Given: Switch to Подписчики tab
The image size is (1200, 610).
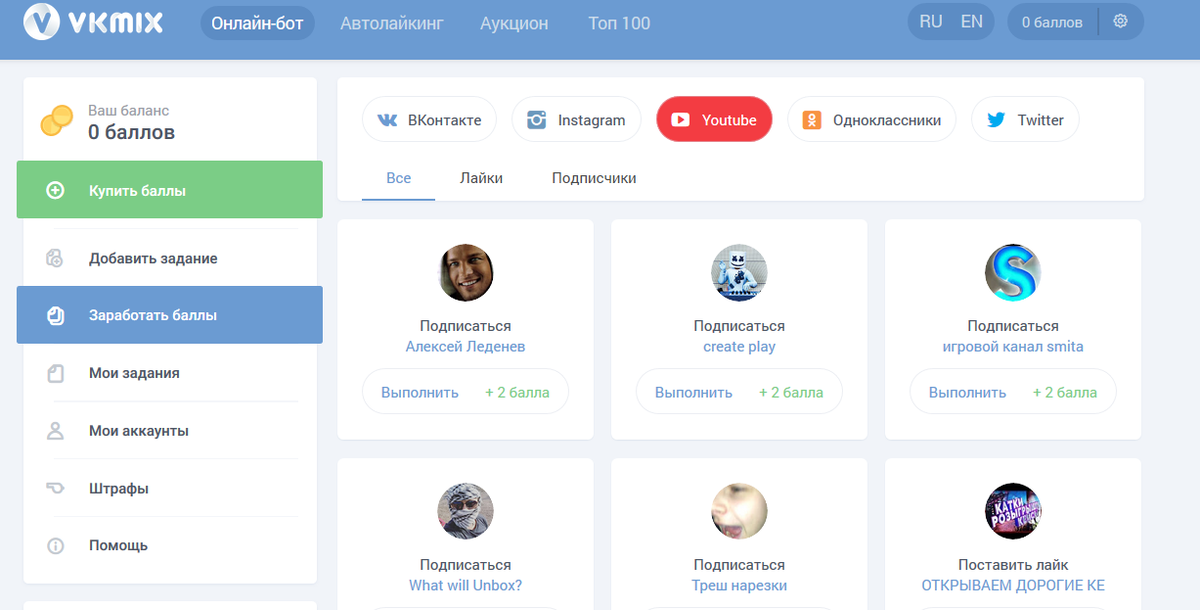Looking at the screenshot, I should [x=594, y=178].
